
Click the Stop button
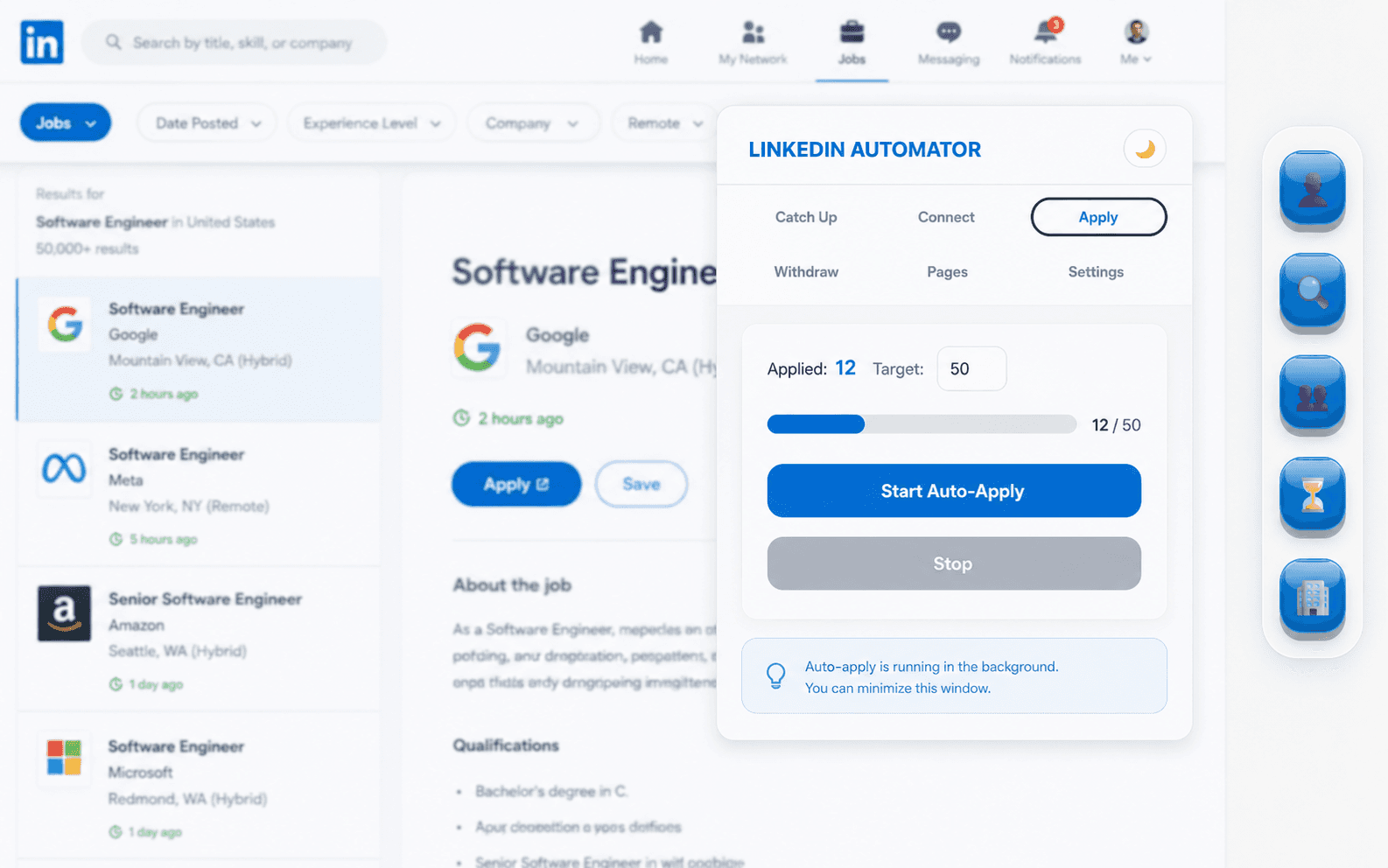click(x=954, y=563)
